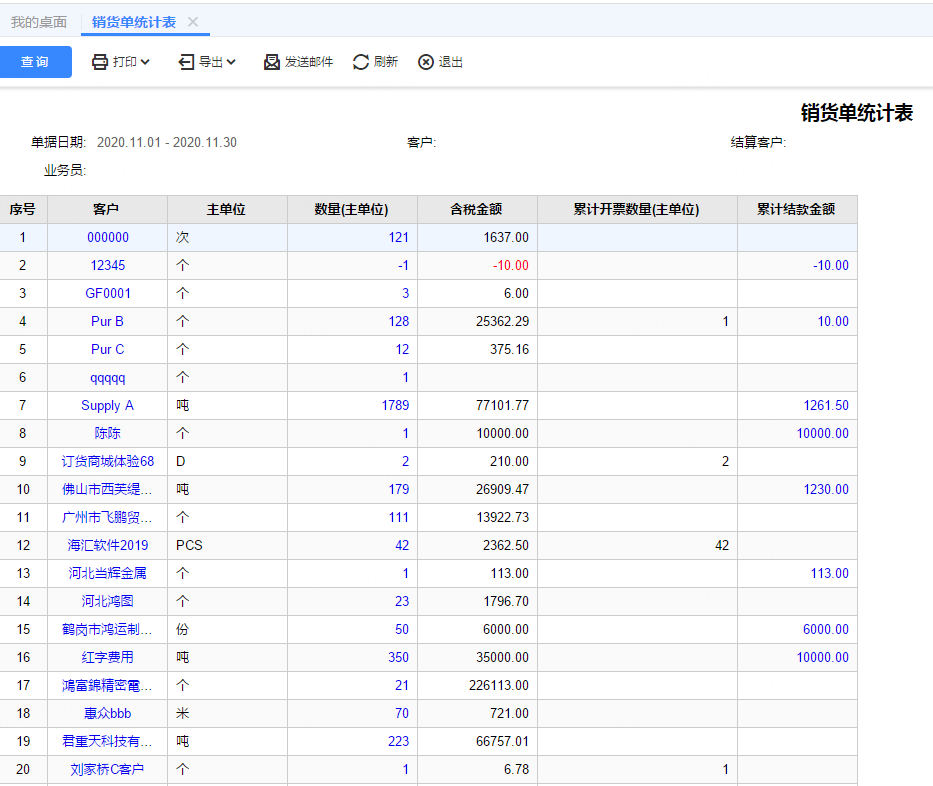Open customer link Pur C
The image size is (933, 786).
[x=108, y=349]
